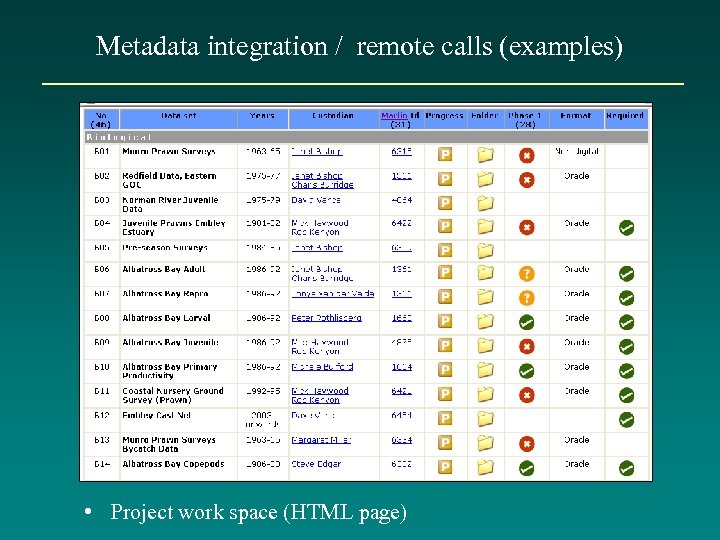
Task: Open the Charis Burridge link in row 602
Action: (322, 185)
